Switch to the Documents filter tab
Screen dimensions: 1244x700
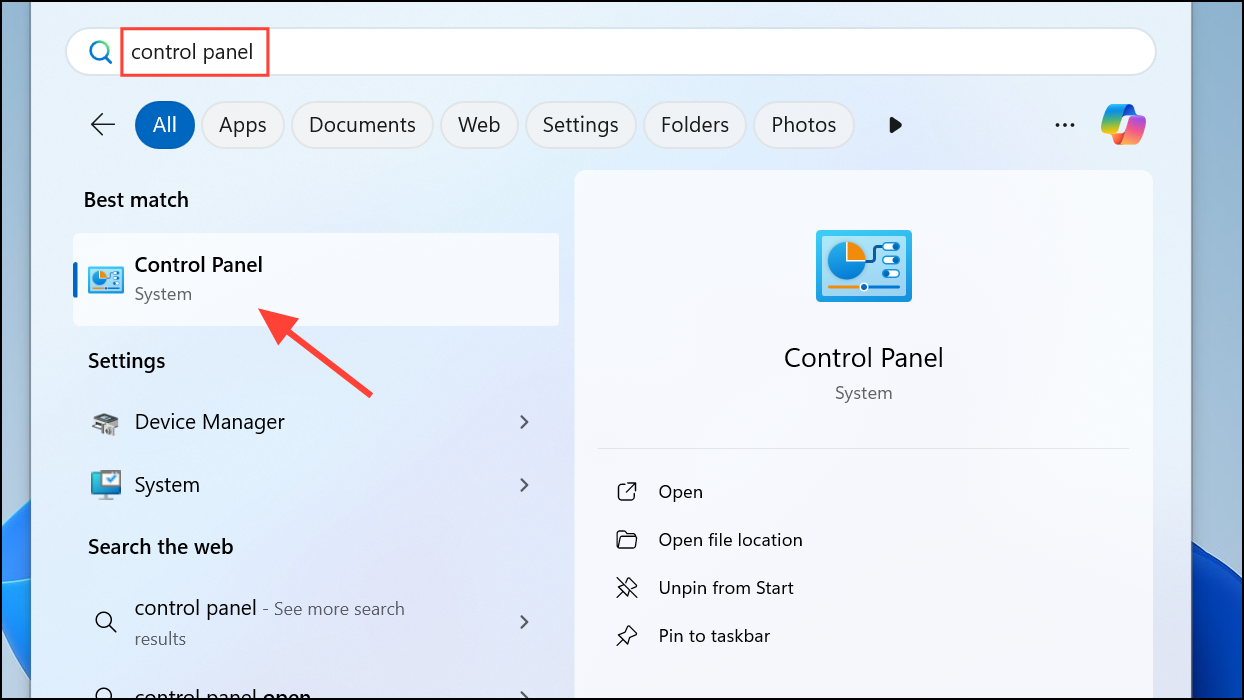pyautogui.click(x=362, y=125)
